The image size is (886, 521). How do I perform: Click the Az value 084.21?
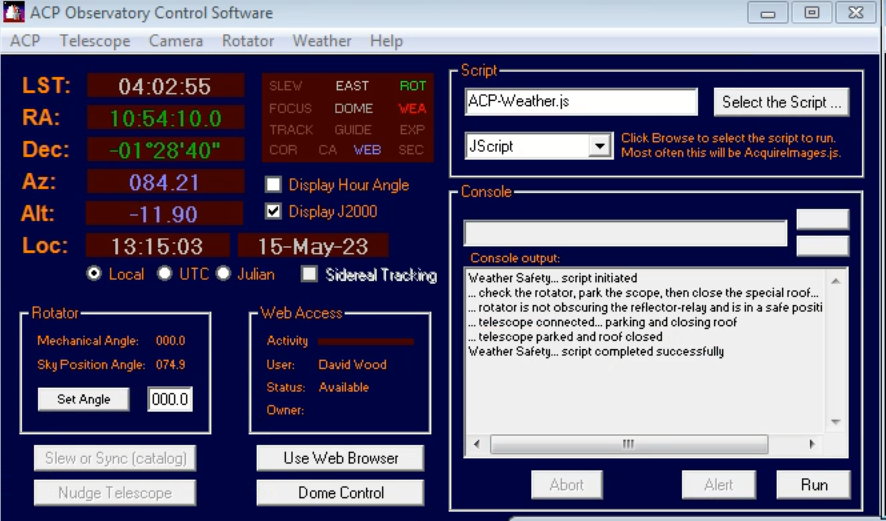(x=165, y=182)
